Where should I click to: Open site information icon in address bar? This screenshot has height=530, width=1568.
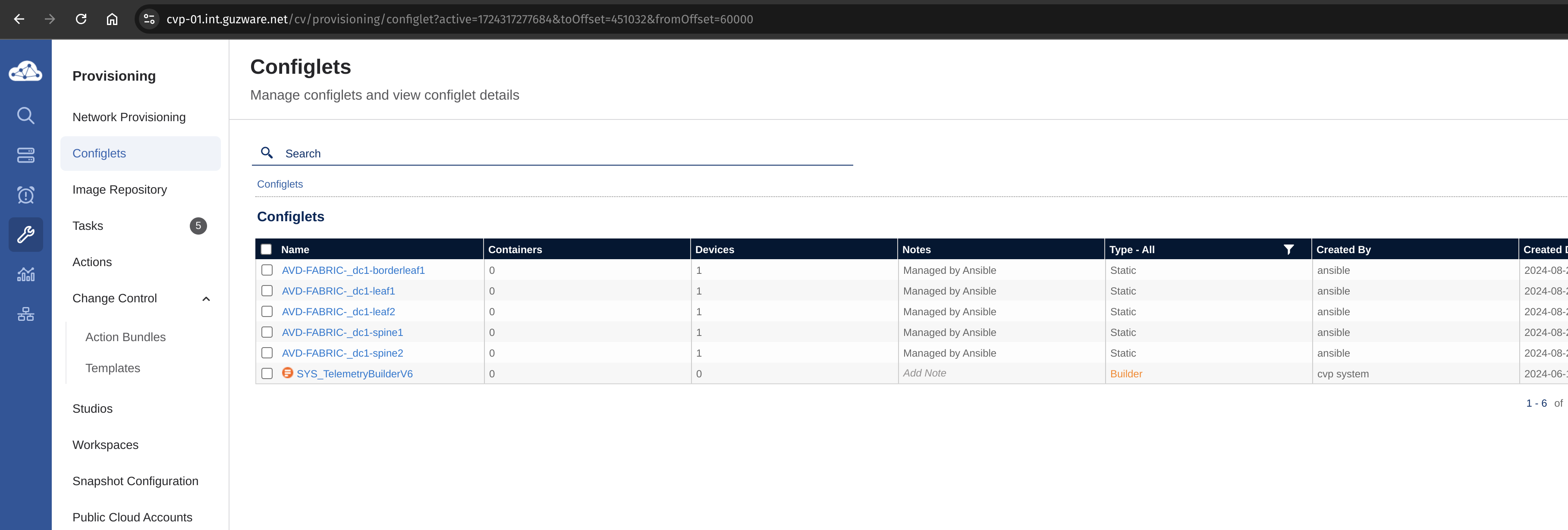149,19
